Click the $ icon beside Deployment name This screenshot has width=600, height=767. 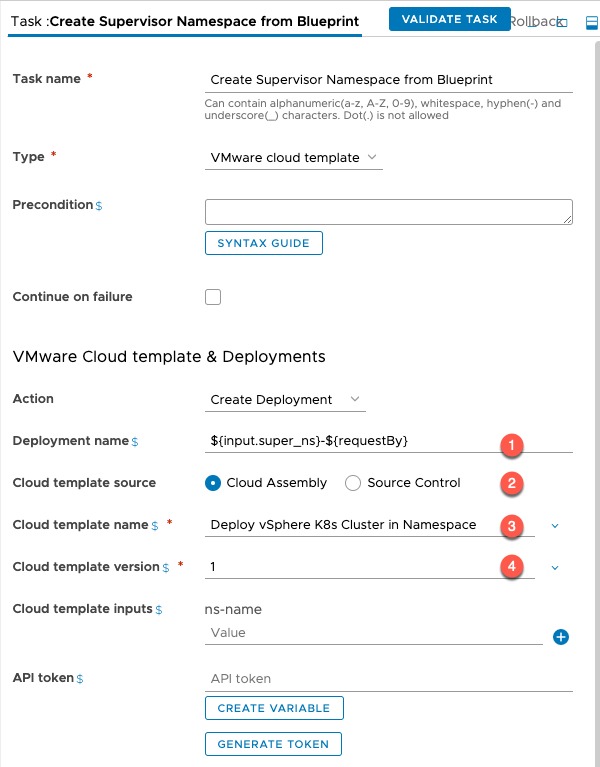coord(135,442)
